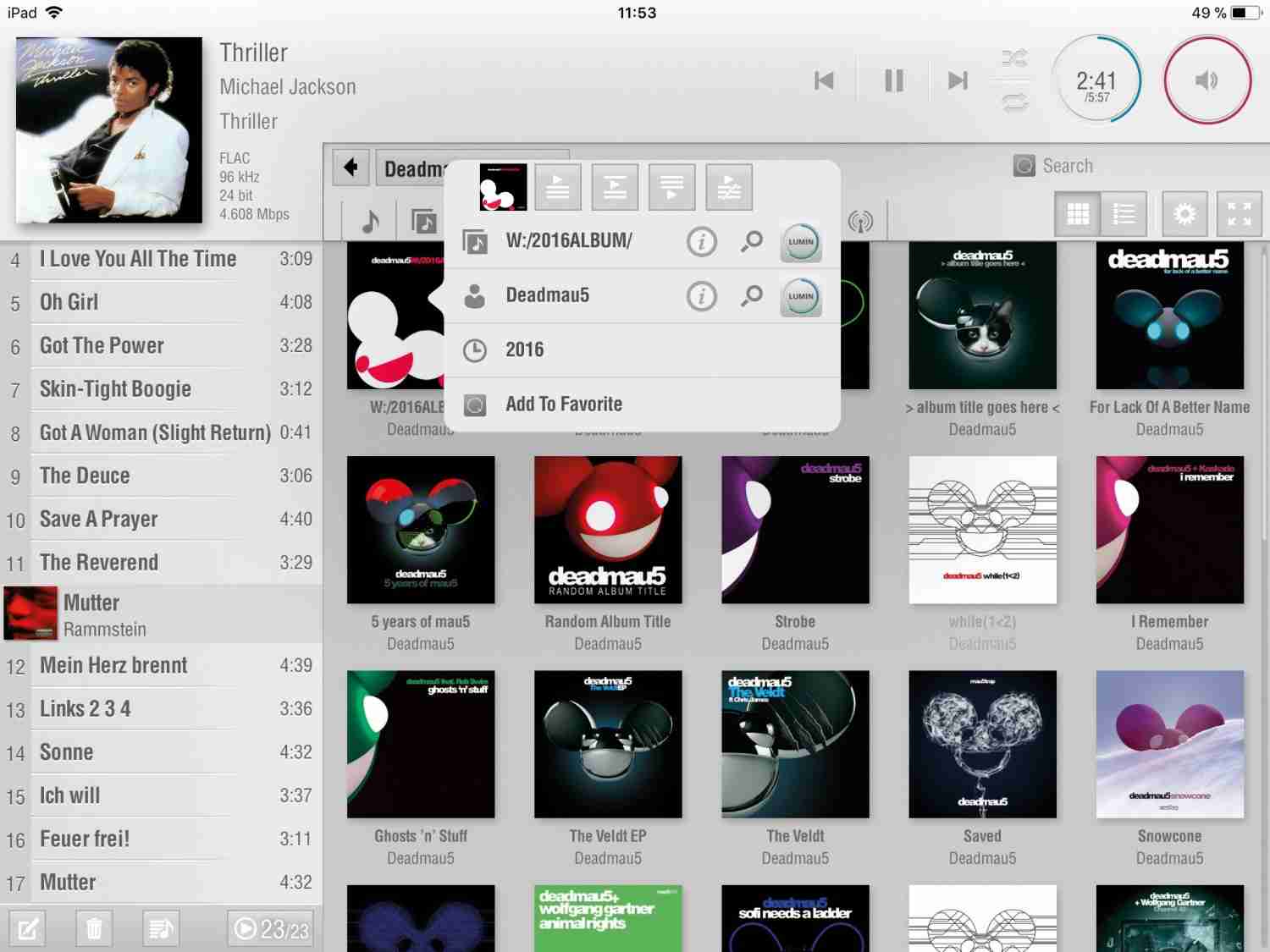Click LUMIN button on W:/2016ALBUM/ row
Viewport: 1270px width, 952px height.
801,242
